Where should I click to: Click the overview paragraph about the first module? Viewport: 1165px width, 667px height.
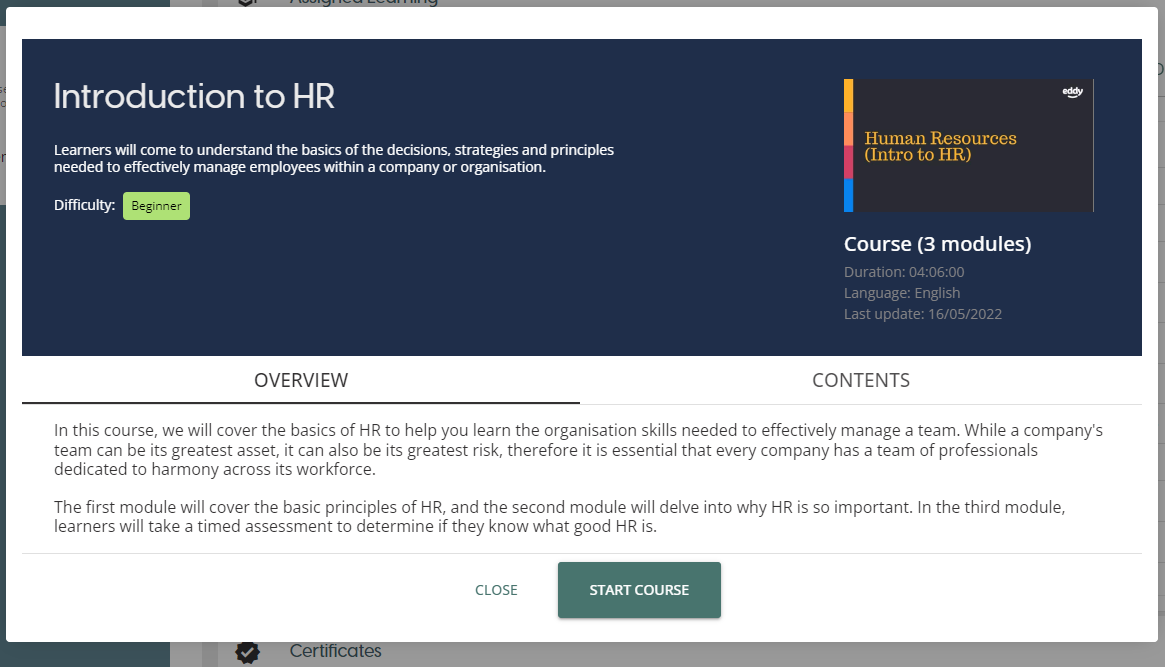(x=560, y=517)
